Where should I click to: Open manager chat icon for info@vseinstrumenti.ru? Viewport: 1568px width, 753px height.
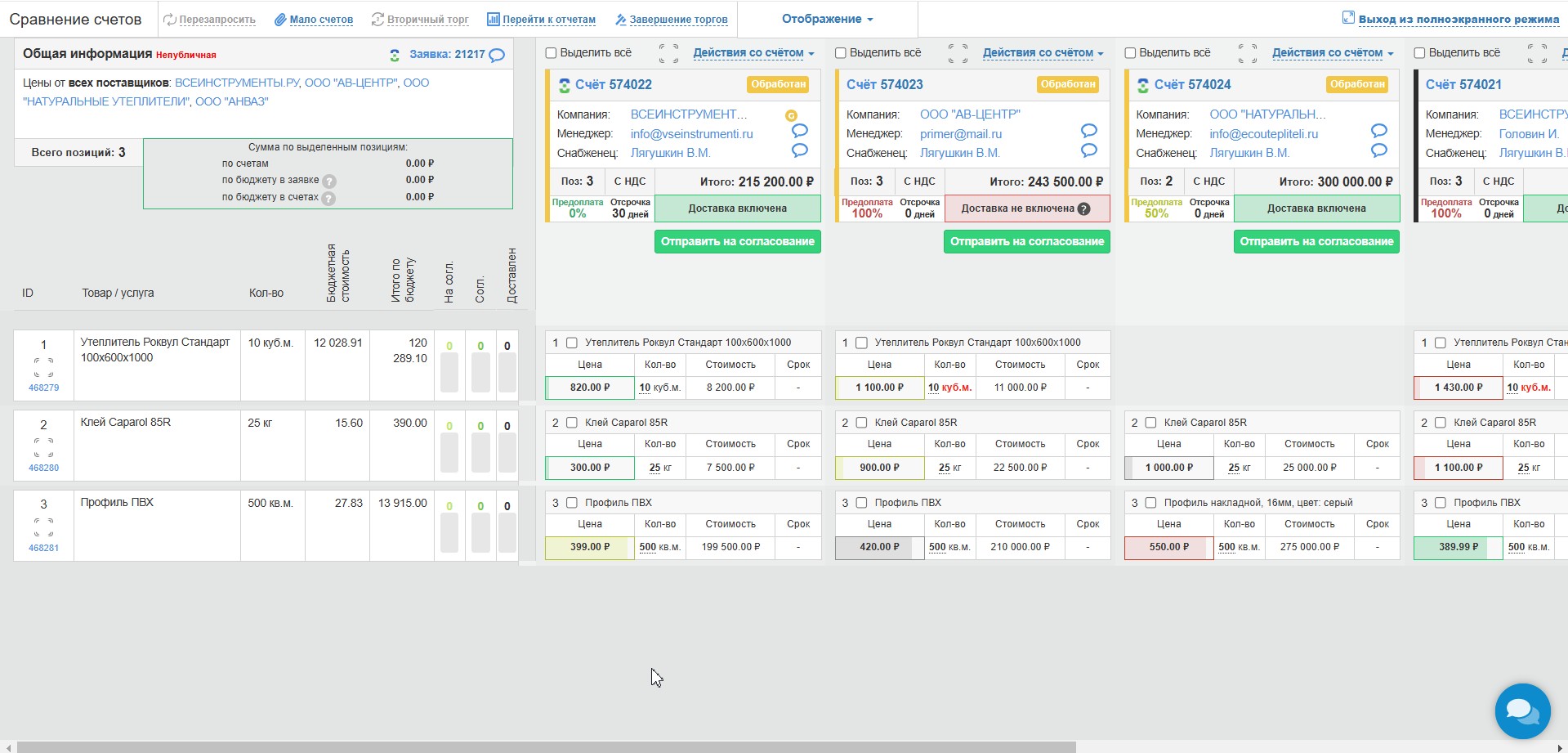799,131
